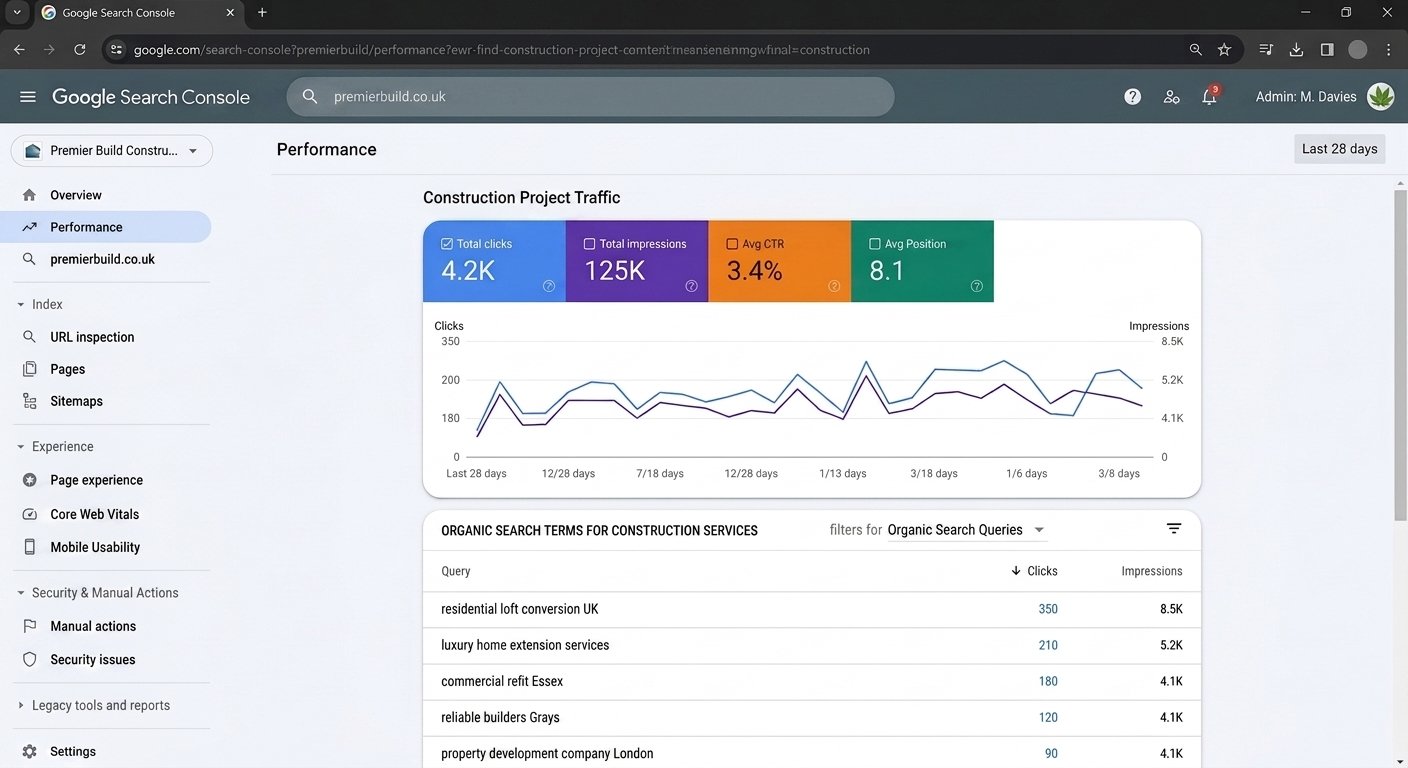The width and height of the screenshot is (1408, 768).
Task: Open the help question mark icon
Action: [x=1132, y=97]
